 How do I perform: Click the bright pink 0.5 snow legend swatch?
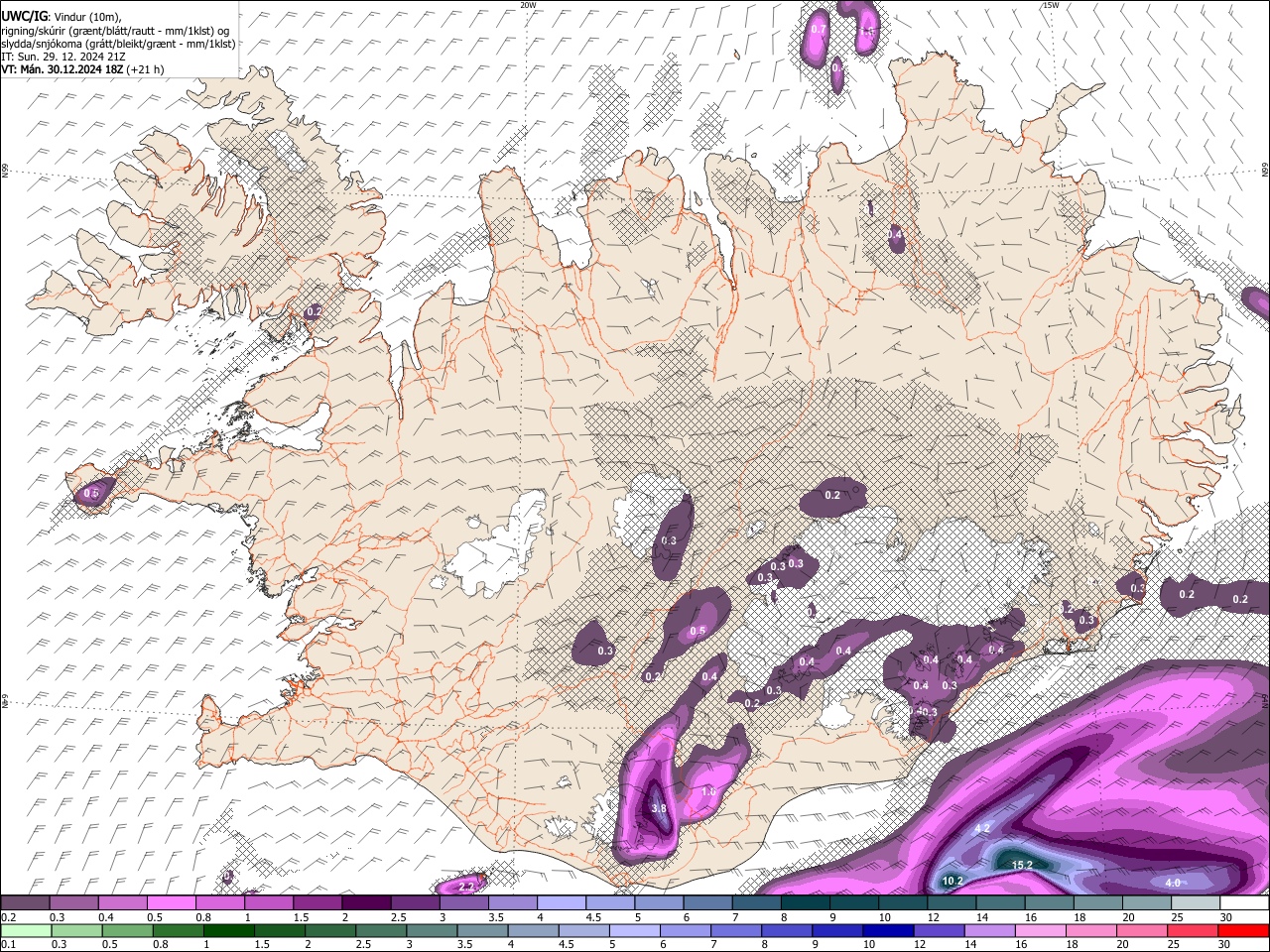click(x=171, y=902)
